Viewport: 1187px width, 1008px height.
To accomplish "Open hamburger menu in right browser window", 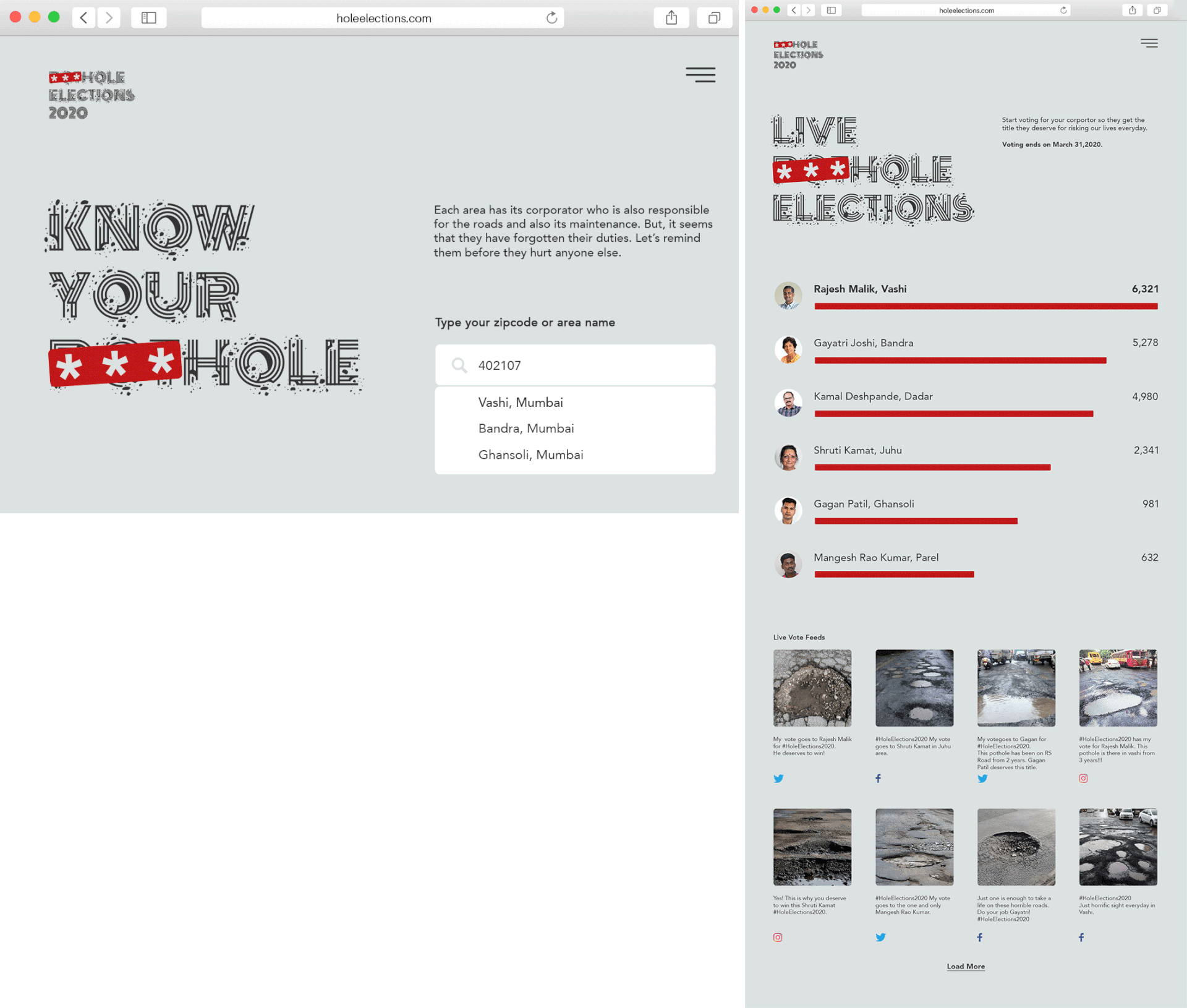I will pos(1149,43).
